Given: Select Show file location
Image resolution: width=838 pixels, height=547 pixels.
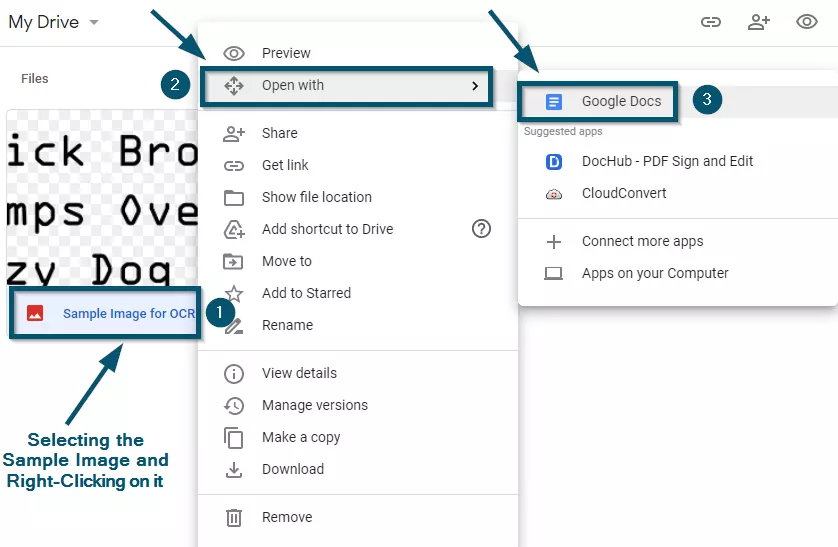Looking at the screenshot, I should pos(358,198).
